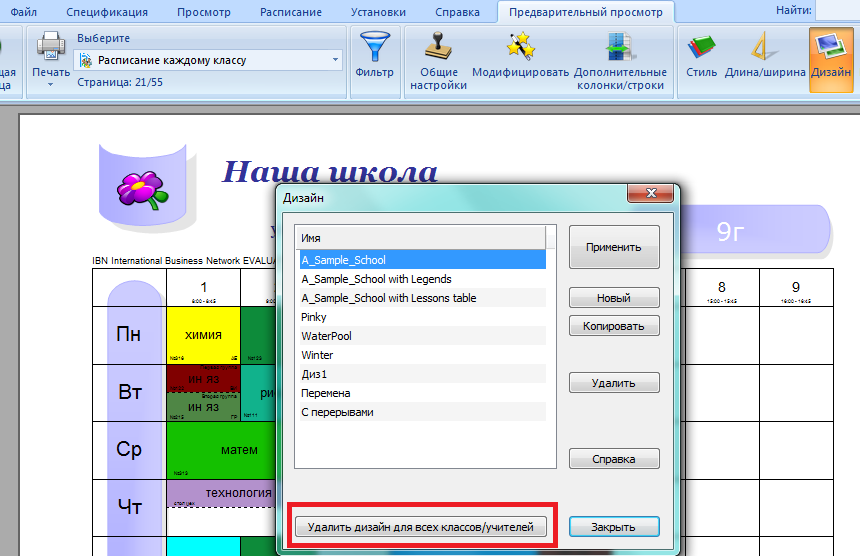Screen dimensions: 860x556
Task: Click Удалить дизайн для всех классов/учителей
Action: [420, 527]
